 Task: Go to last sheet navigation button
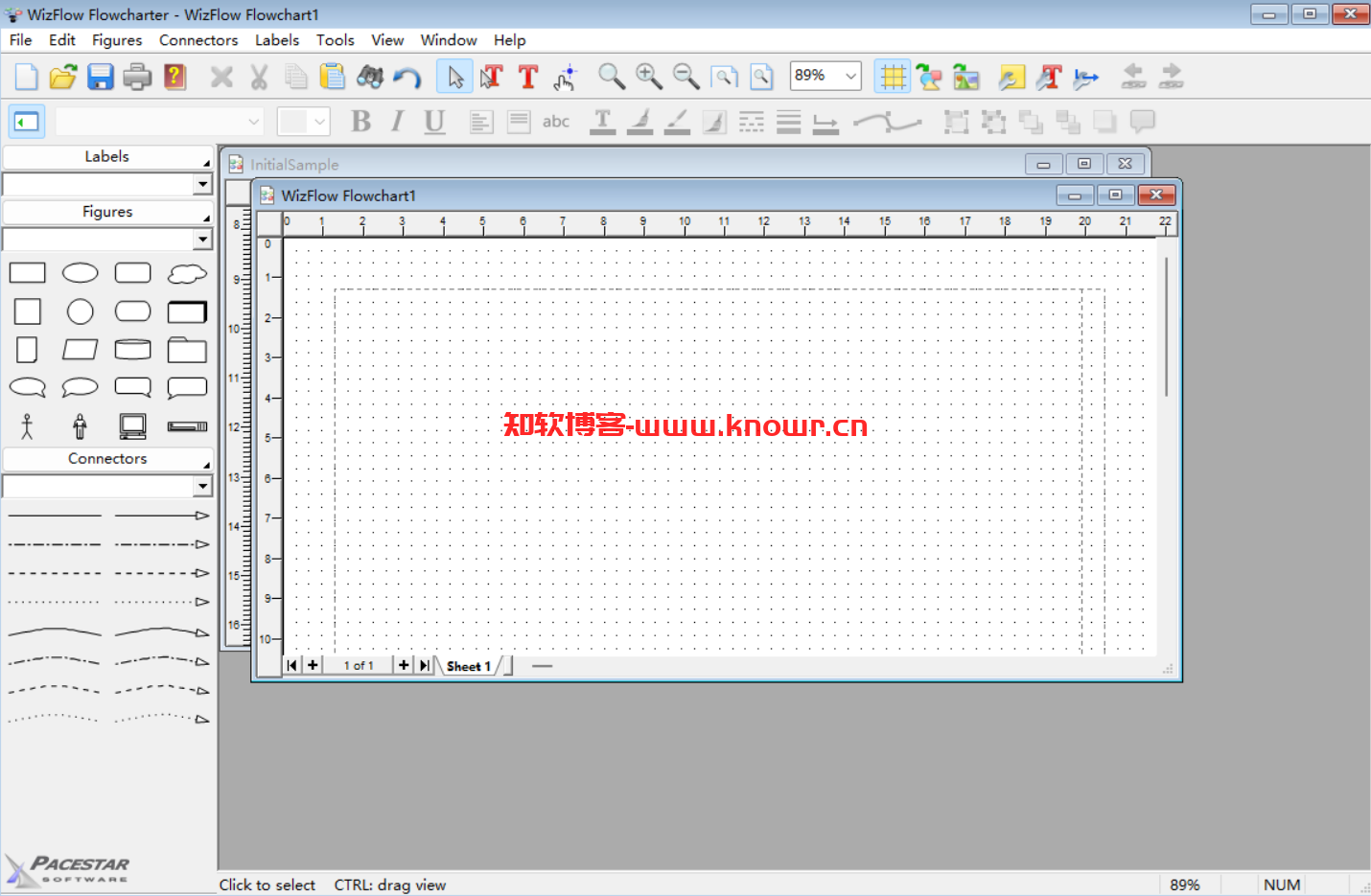pyautogui.click(x=425, y=665)
